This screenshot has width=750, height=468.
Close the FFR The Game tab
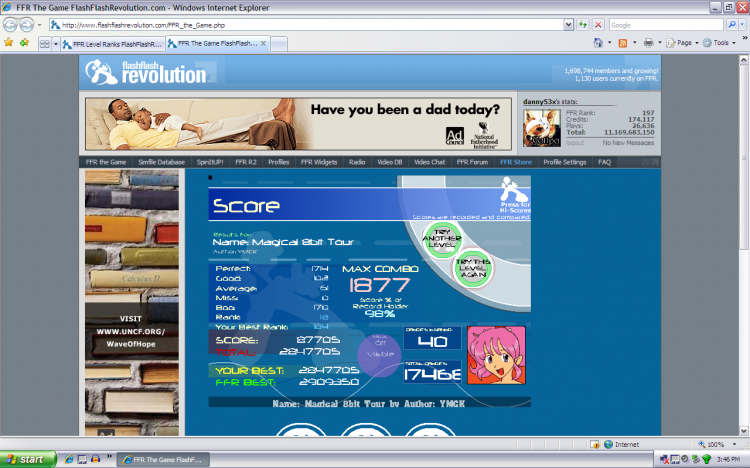263,43
